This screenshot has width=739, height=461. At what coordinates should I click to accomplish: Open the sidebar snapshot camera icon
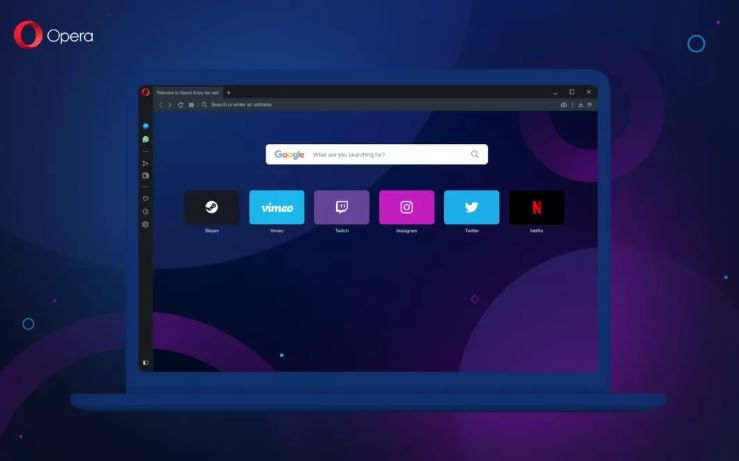(x=146, y=176)
